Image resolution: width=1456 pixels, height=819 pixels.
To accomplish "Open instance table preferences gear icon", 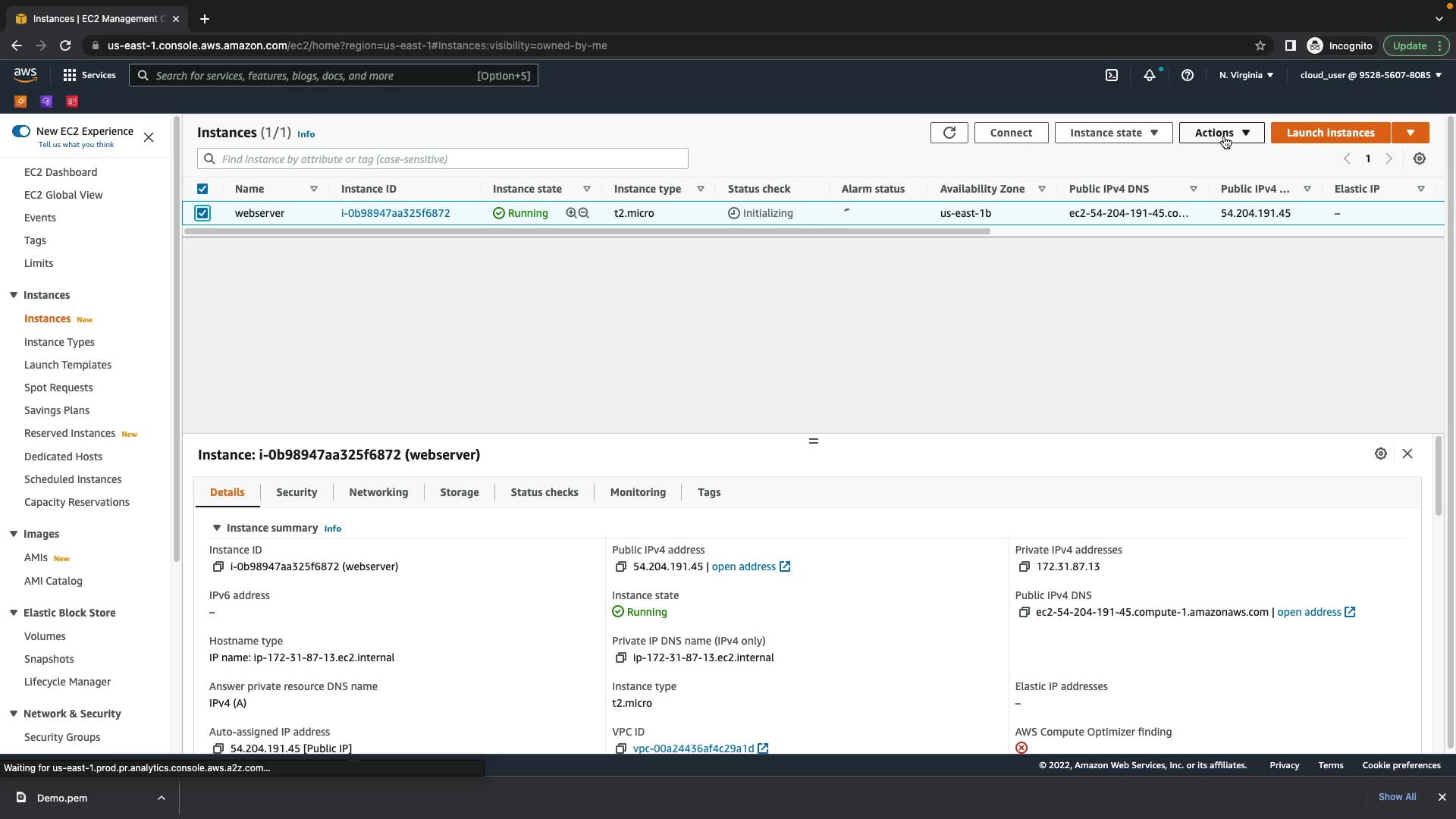I will pos(1420,158).
